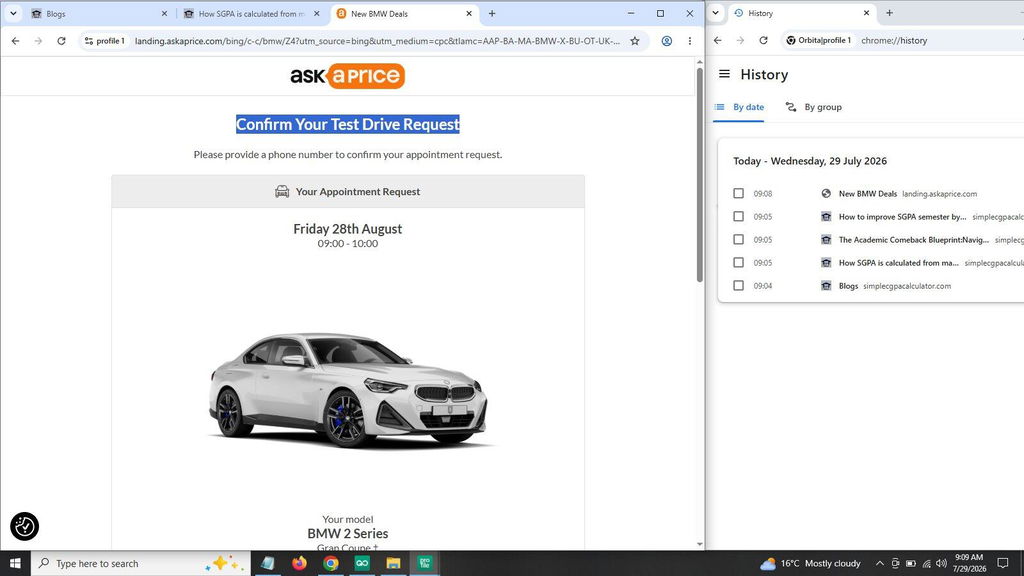Expand the tab search dropdown in left browser
1024x576 pixels.
[13, 13]
